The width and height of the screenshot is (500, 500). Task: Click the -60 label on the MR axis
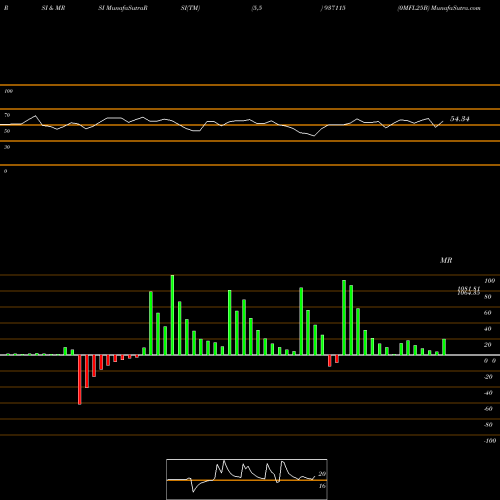click(x=488, y=409)
